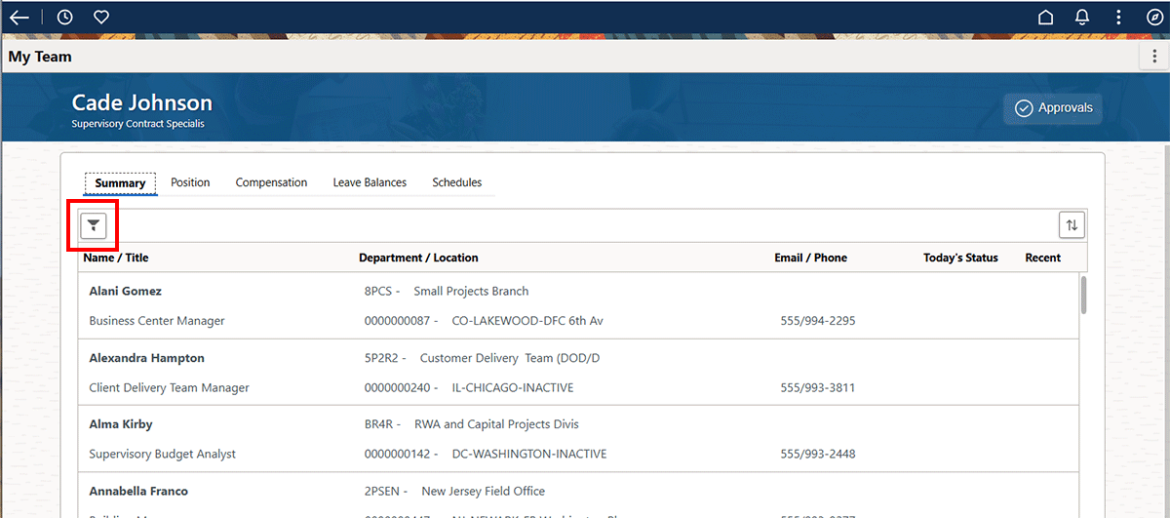The image size is (1170, 518).
Task: Click phone number 555/994-2295
Action: coord(818,321)
